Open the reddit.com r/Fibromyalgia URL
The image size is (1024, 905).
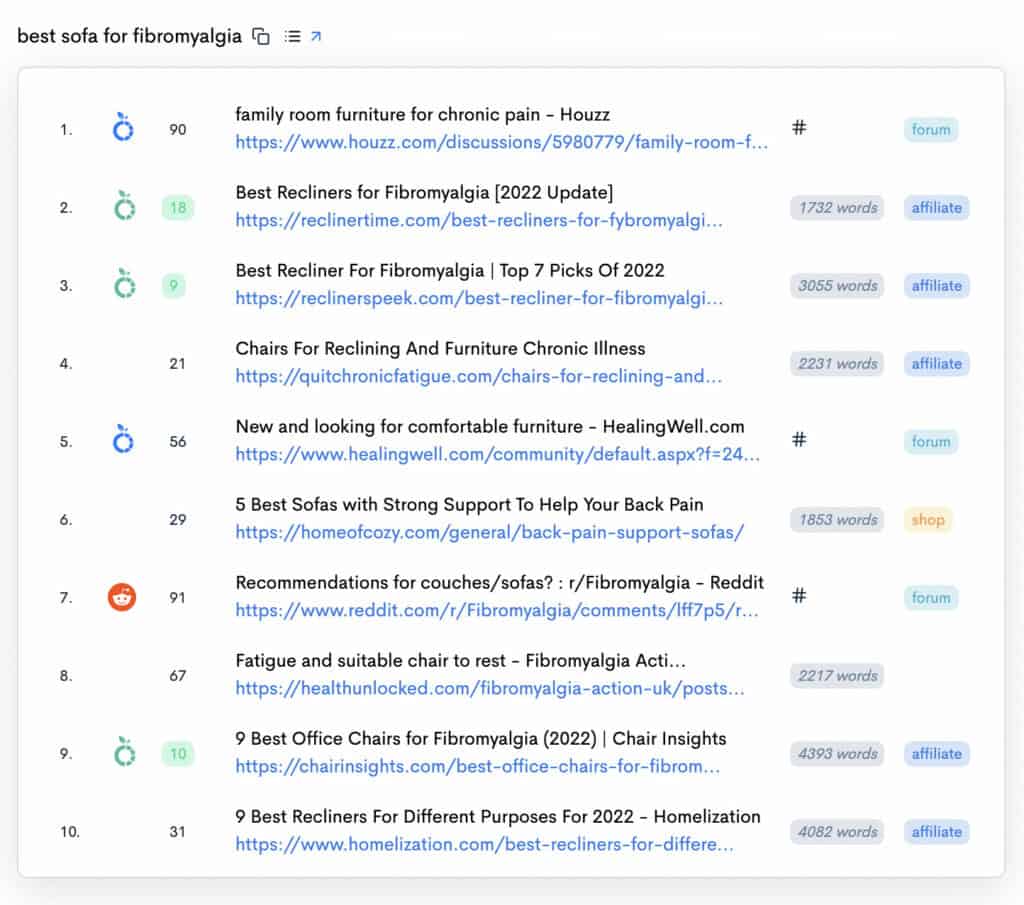click(x=497, y=611)
